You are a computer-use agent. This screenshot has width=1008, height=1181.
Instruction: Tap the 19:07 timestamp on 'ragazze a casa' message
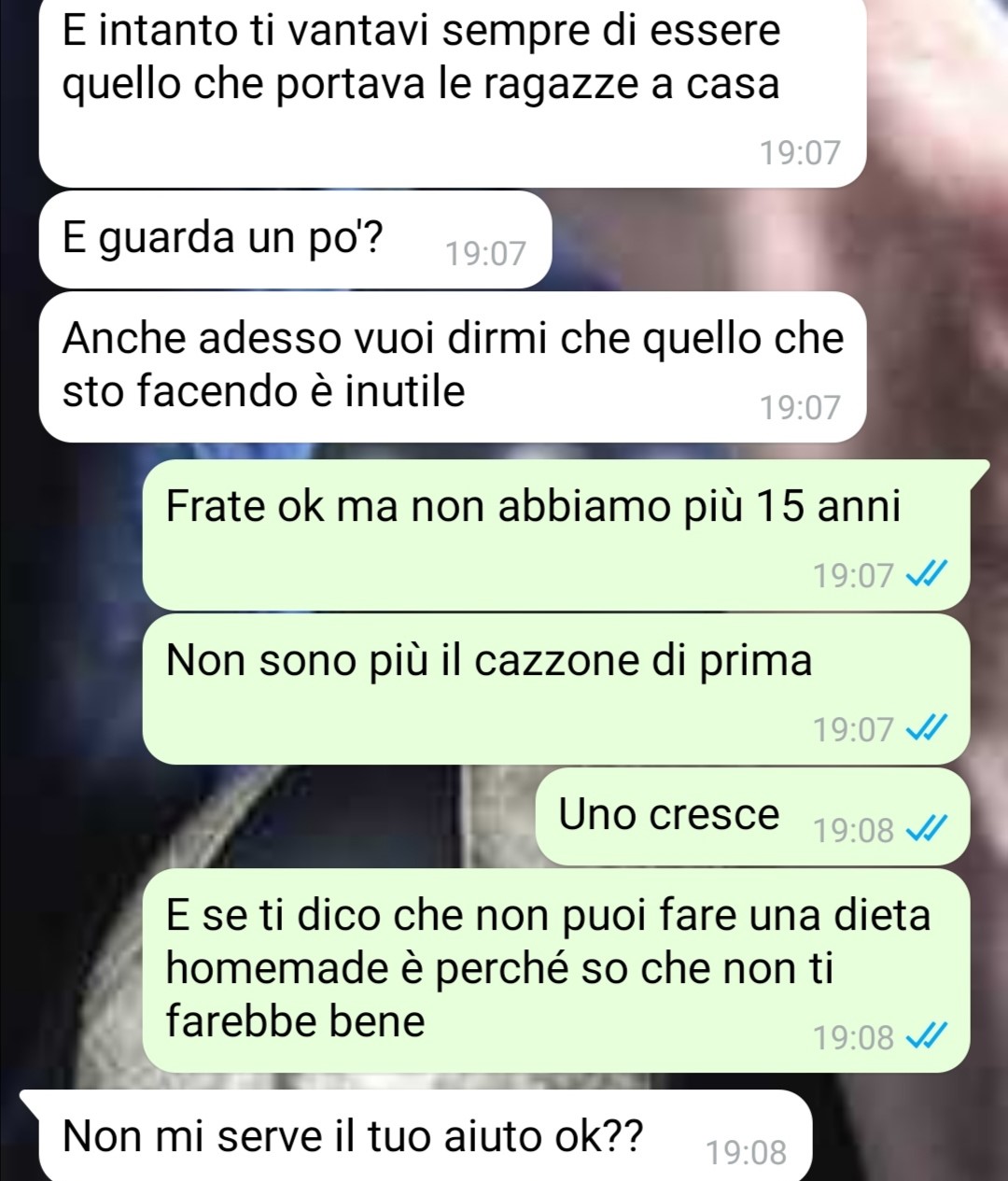click(800, 152)
